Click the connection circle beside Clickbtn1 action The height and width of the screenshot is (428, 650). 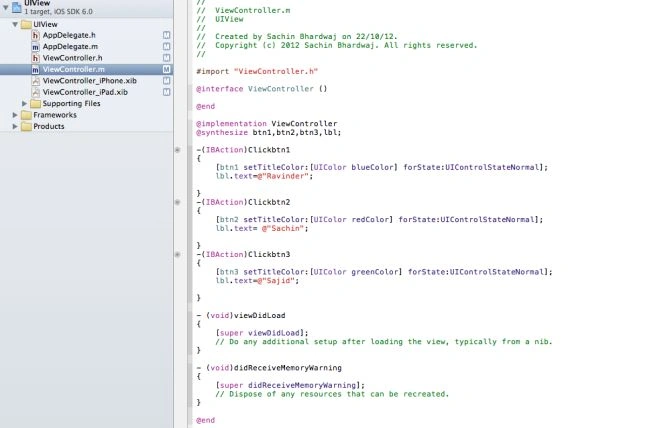177,150
